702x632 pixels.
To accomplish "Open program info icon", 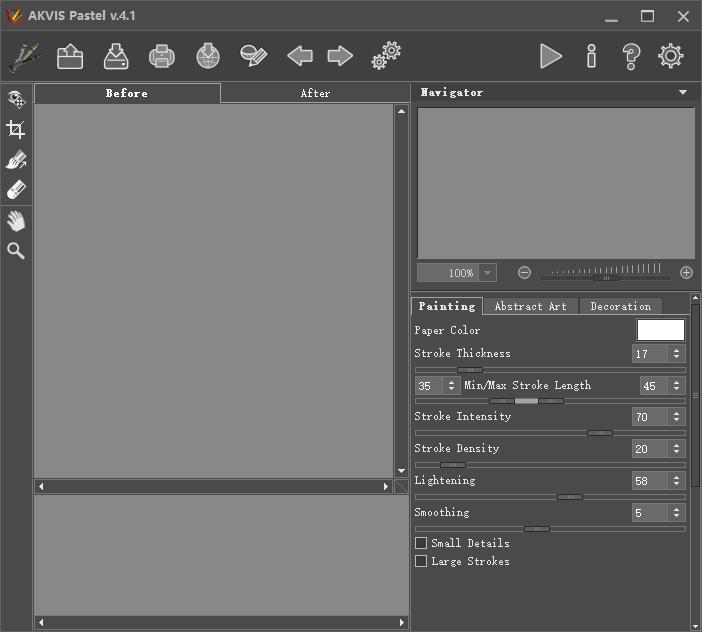I will [x=591, y=56].
